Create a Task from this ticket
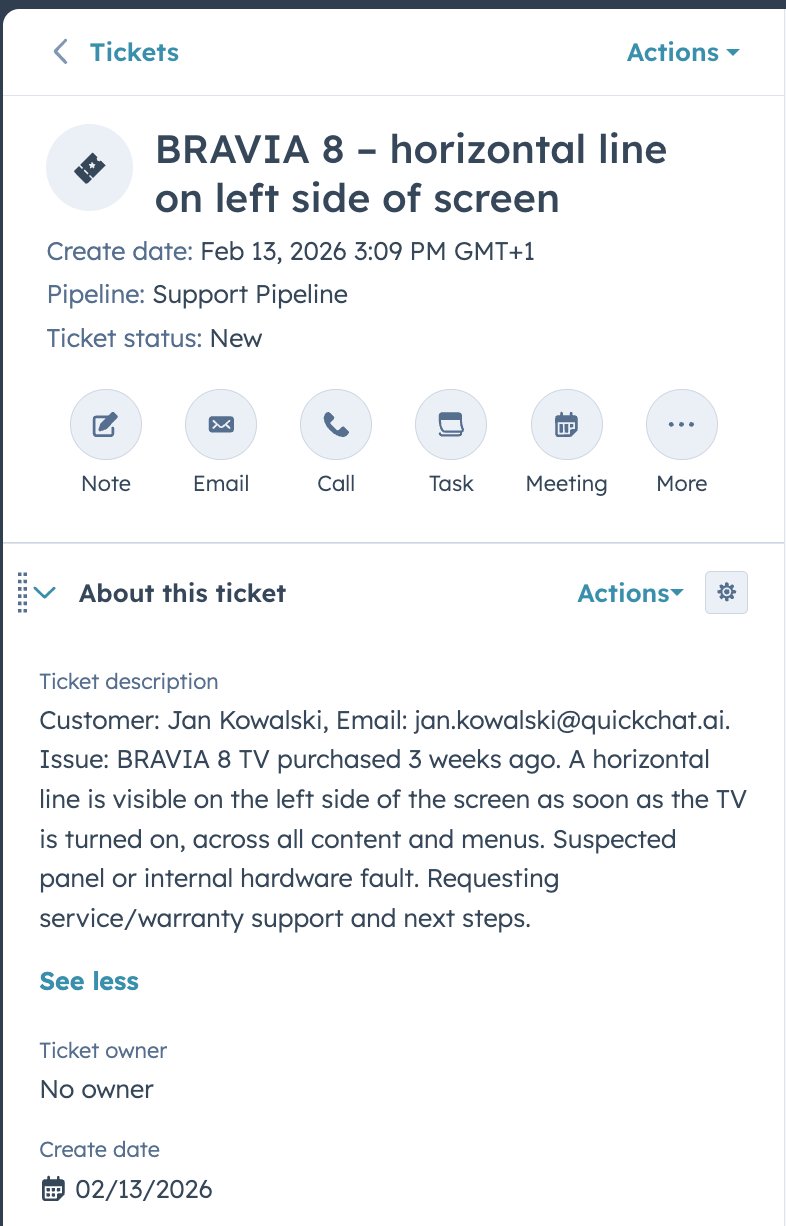Viewport: 786px width, 1226px height. tap(451, 424)
